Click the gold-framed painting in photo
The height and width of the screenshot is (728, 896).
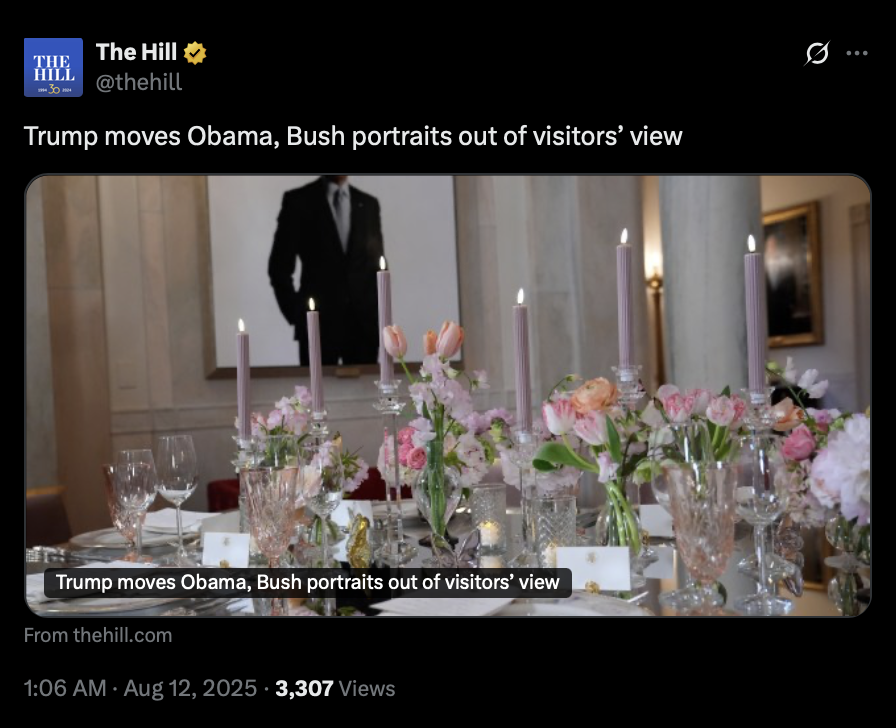pyautogui.click(x=793, y=275)
